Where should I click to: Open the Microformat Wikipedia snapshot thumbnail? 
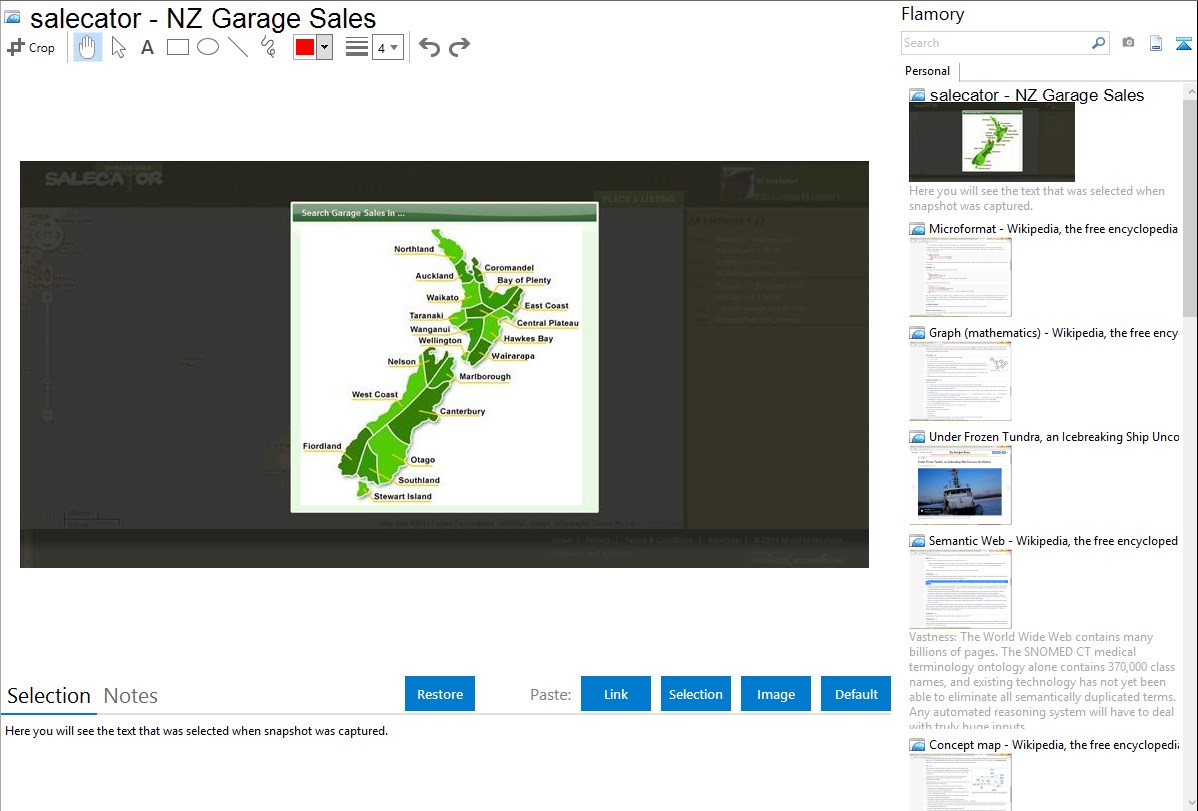point(960,277)
